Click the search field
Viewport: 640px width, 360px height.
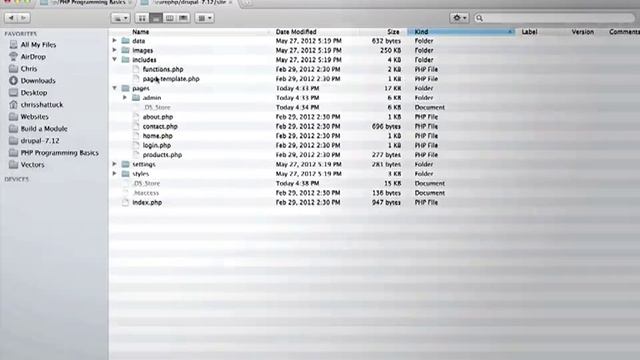point(554,18)
